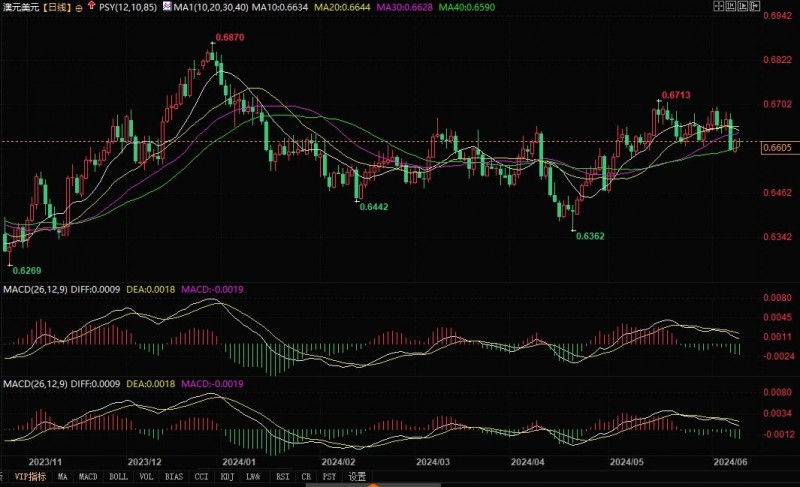The image size is (800, 487).
Task: Click the pink indicator icon before MA1
Action: pyautogui.click(x=167, y=7)
